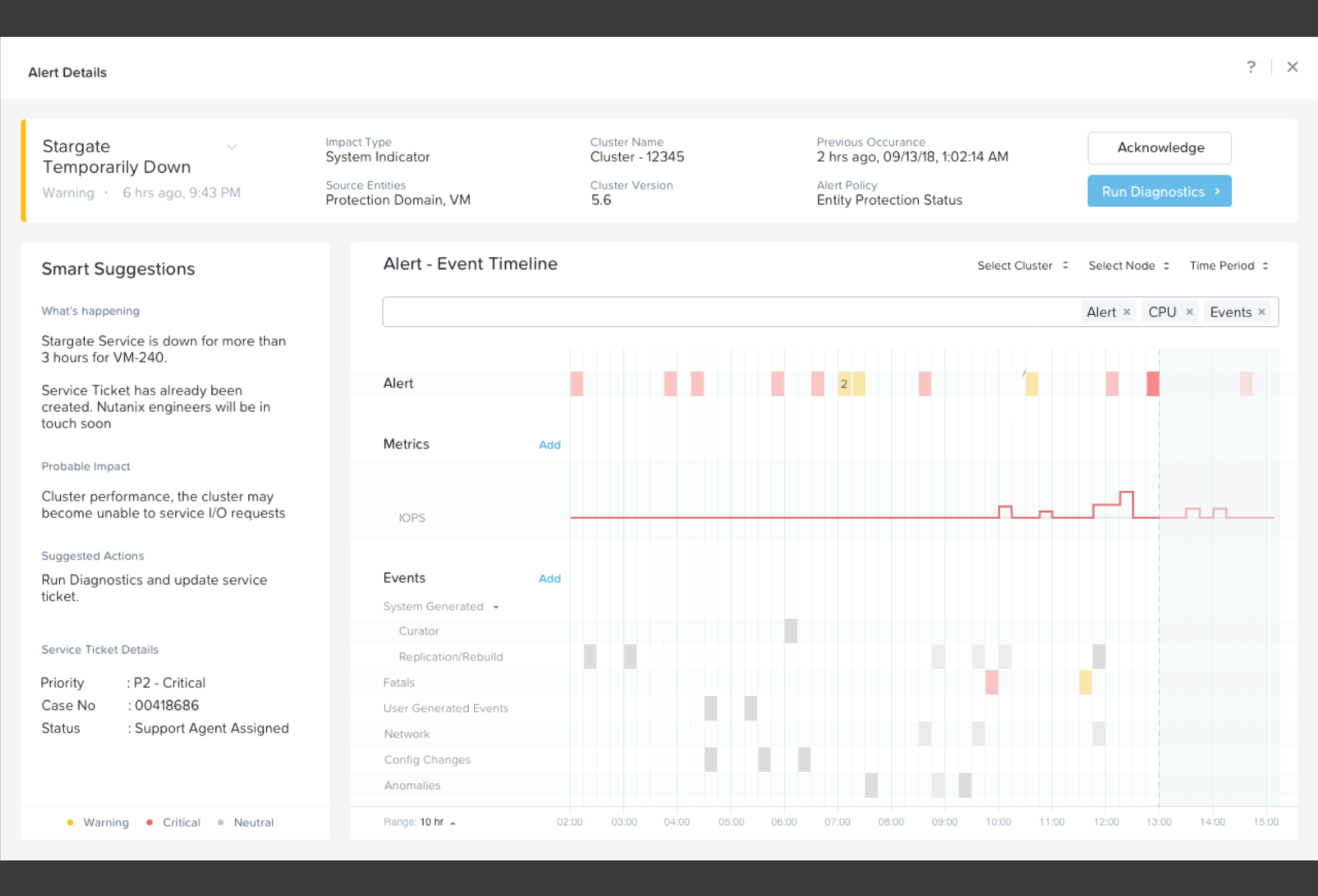Click the Run Diagnostics button
Image resolution: width=1318 pixels, height=896 pixels.
pos(1159,191)
